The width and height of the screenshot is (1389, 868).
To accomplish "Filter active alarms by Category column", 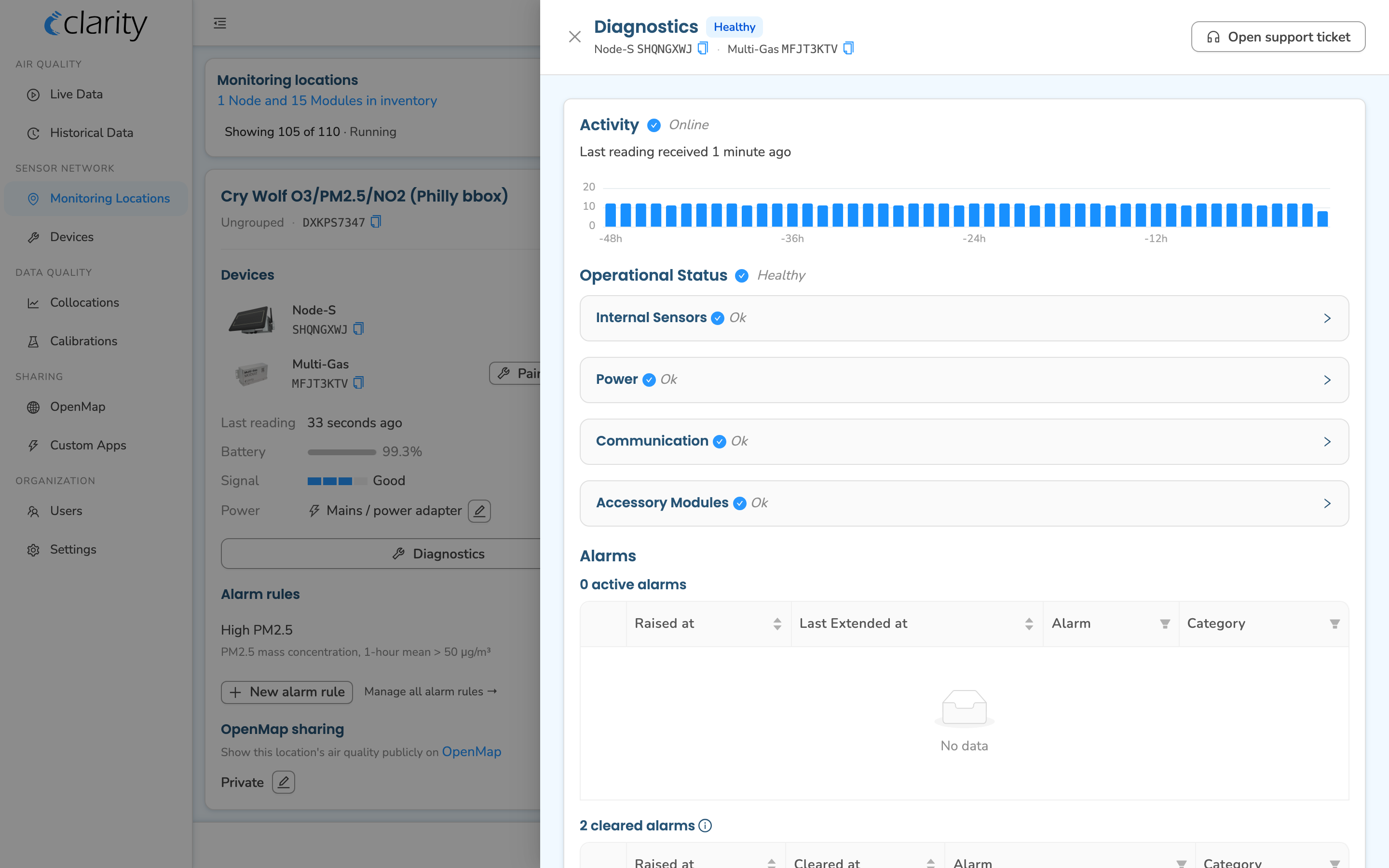I will click(1335, 624).
